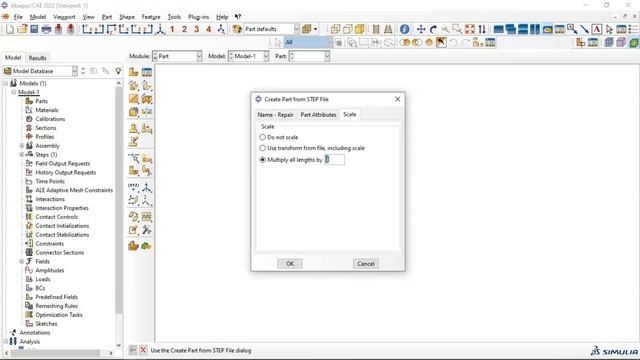
Task: Click the context help arrow icon
Action: tap(238, 17)
